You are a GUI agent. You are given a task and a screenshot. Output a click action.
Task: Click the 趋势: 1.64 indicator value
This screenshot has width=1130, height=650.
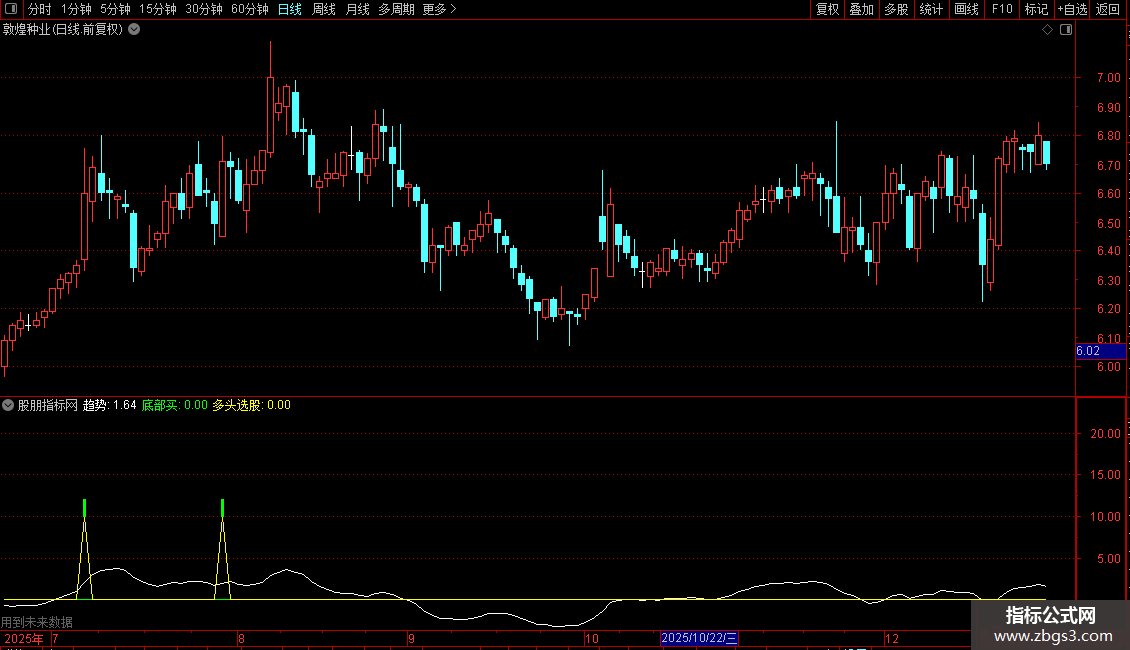tap(110, 405)
